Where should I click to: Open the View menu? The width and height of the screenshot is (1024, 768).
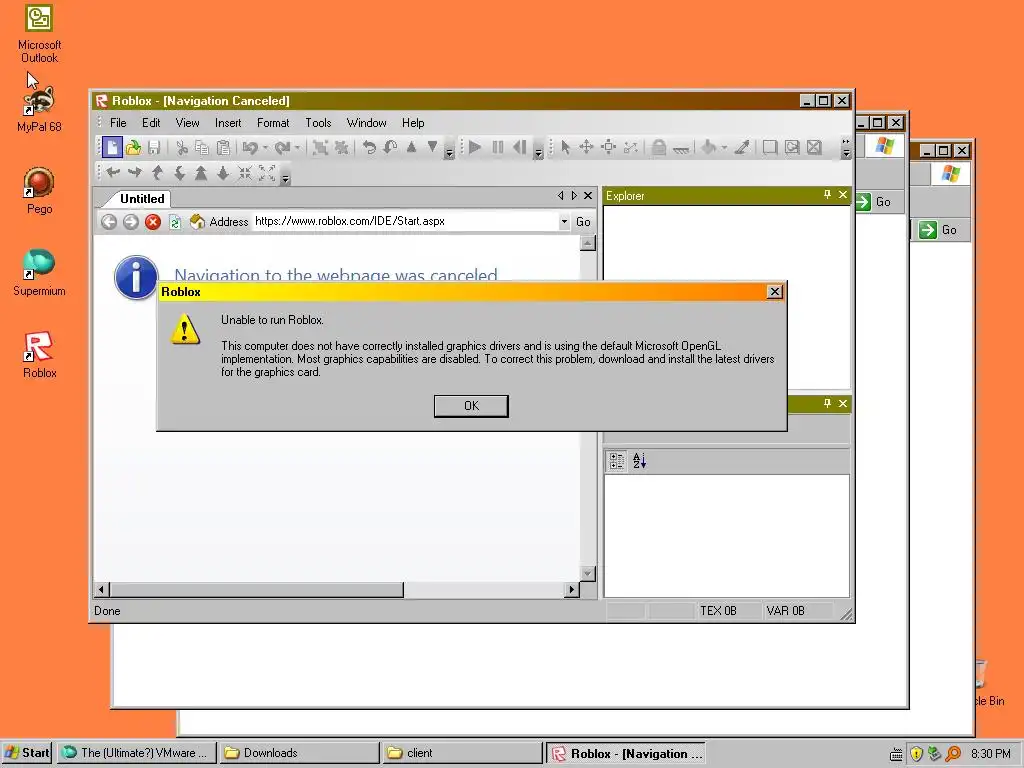coord(187,123)
